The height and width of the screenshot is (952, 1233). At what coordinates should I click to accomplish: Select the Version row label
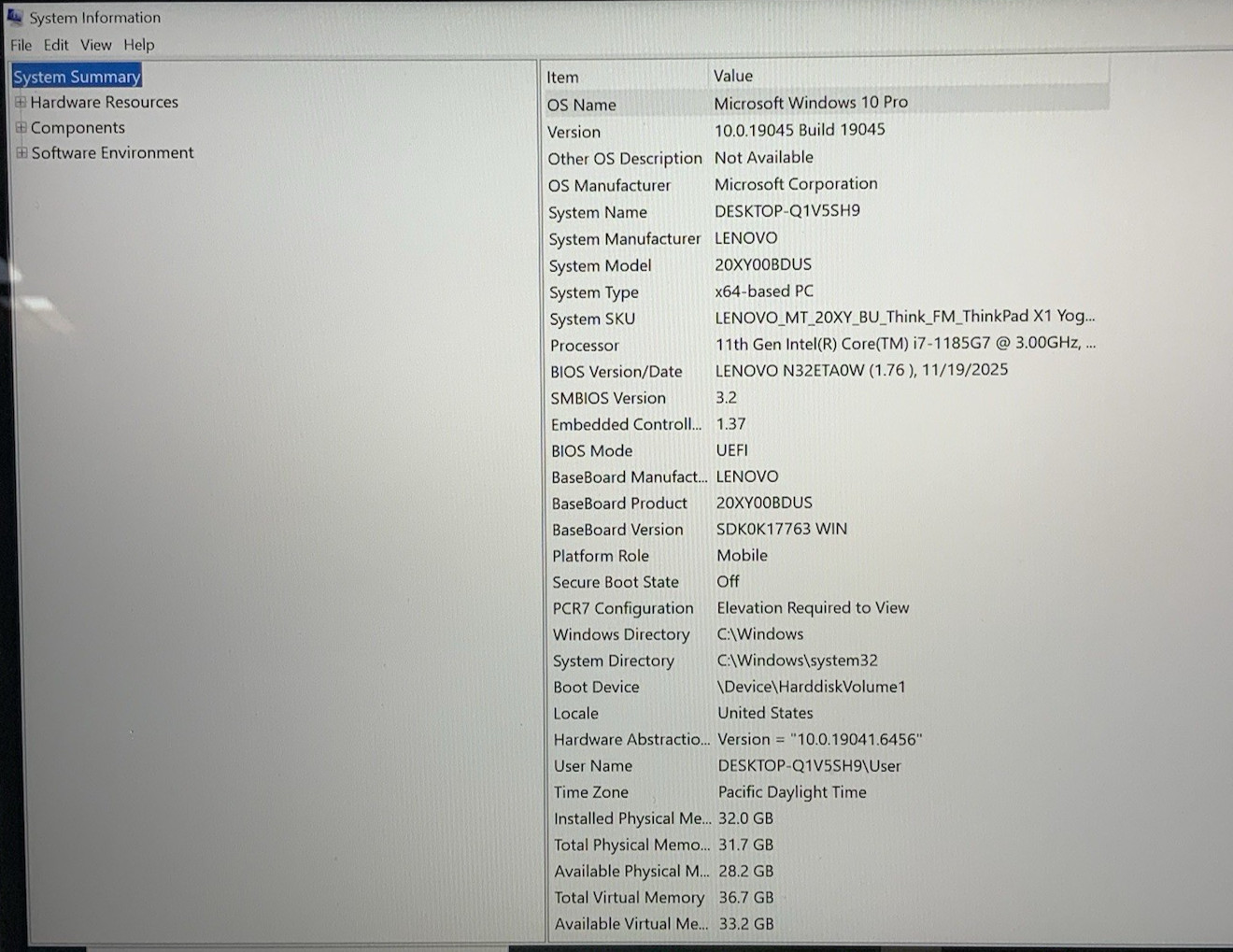click(574, 132)
